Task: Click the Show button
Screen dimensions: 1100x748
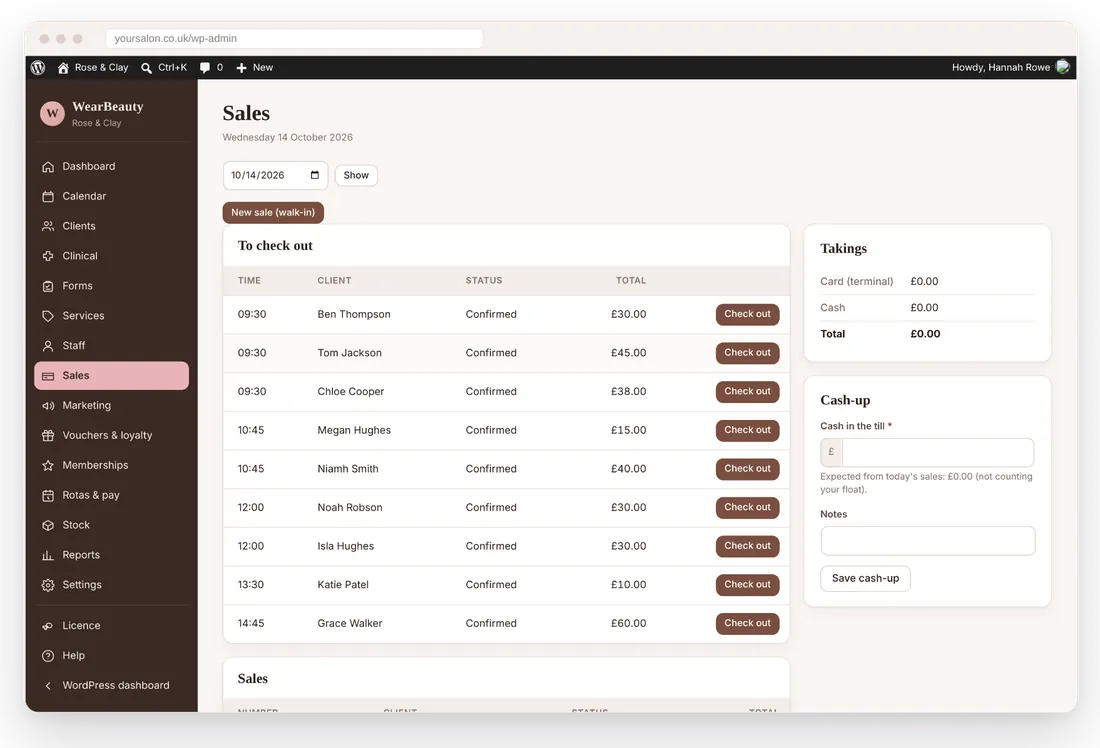Action: (356, 175)
